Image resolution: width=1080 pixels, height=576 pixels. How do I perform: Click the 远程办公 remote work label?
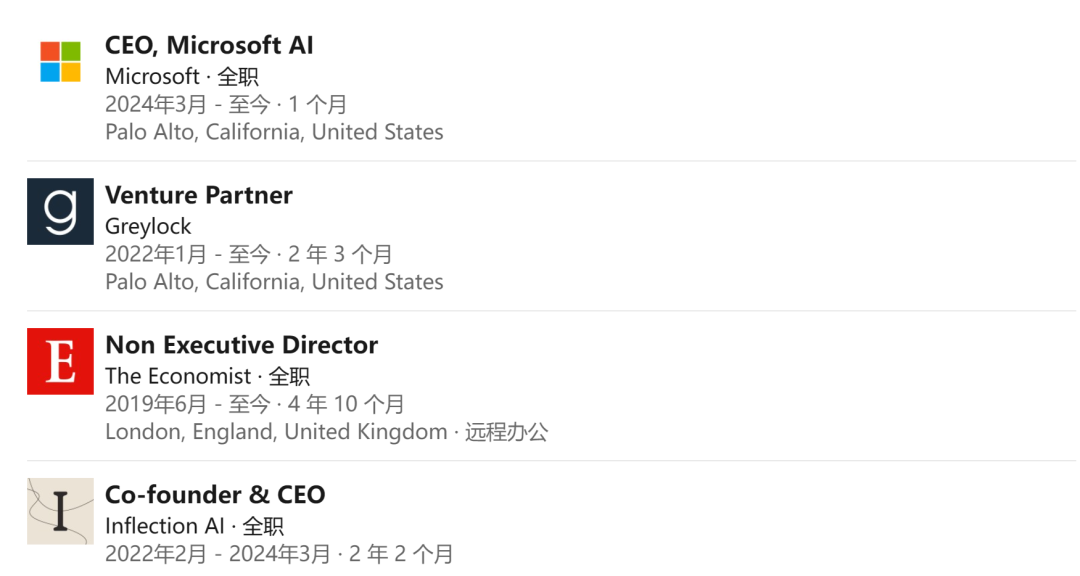506,432
